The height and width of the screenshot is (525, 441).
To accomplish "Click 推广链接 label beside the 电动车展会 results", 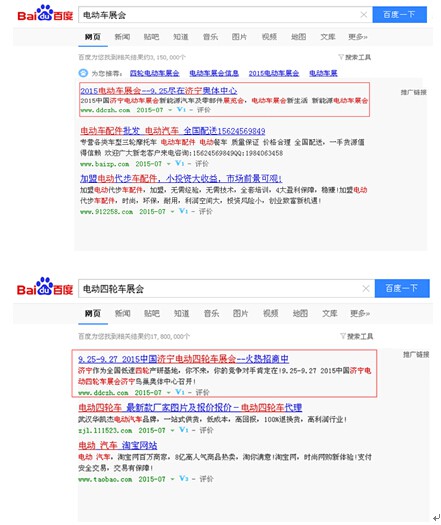I will point(414,92).
